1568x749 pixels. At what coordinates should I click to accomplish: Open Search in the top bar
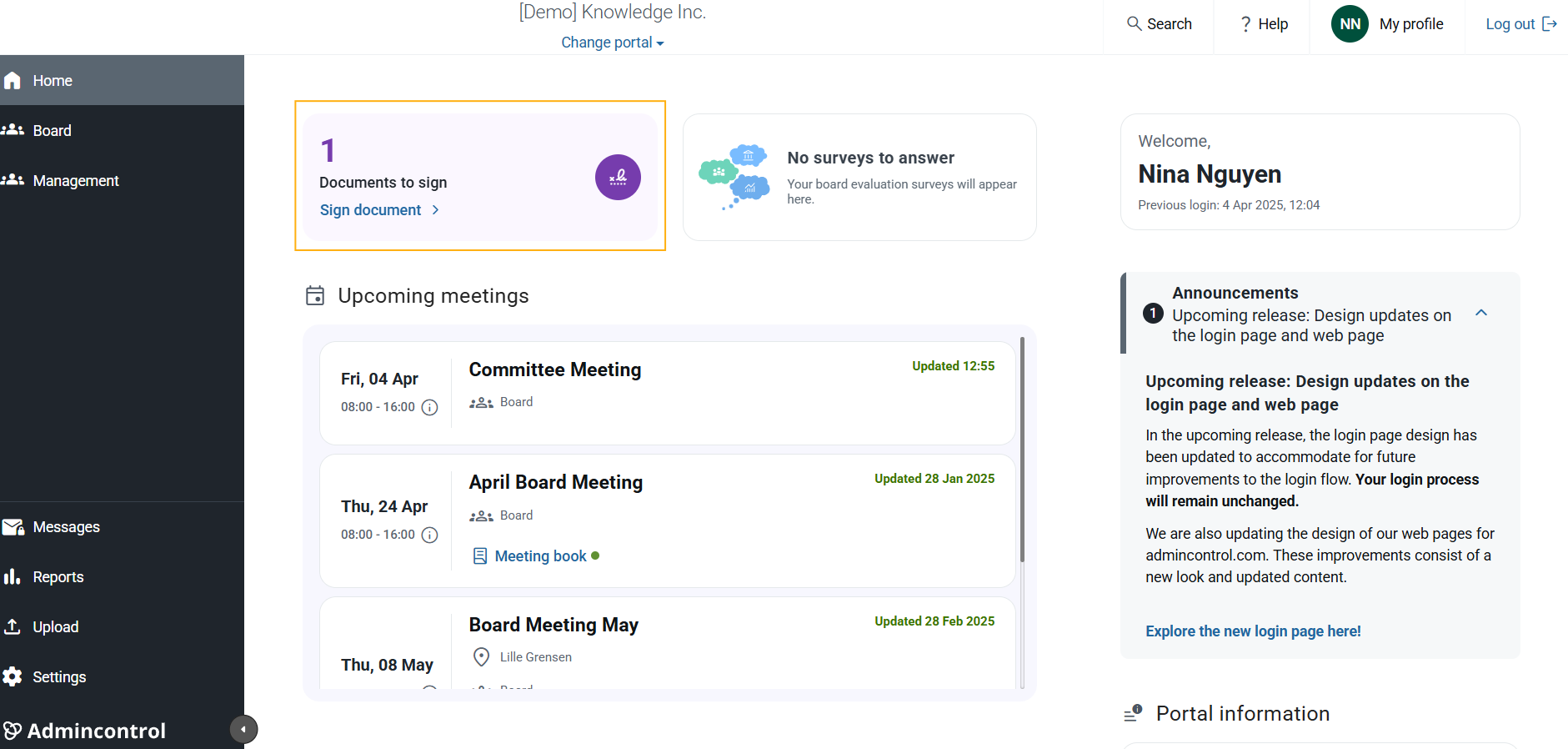tap(1159, 24)
